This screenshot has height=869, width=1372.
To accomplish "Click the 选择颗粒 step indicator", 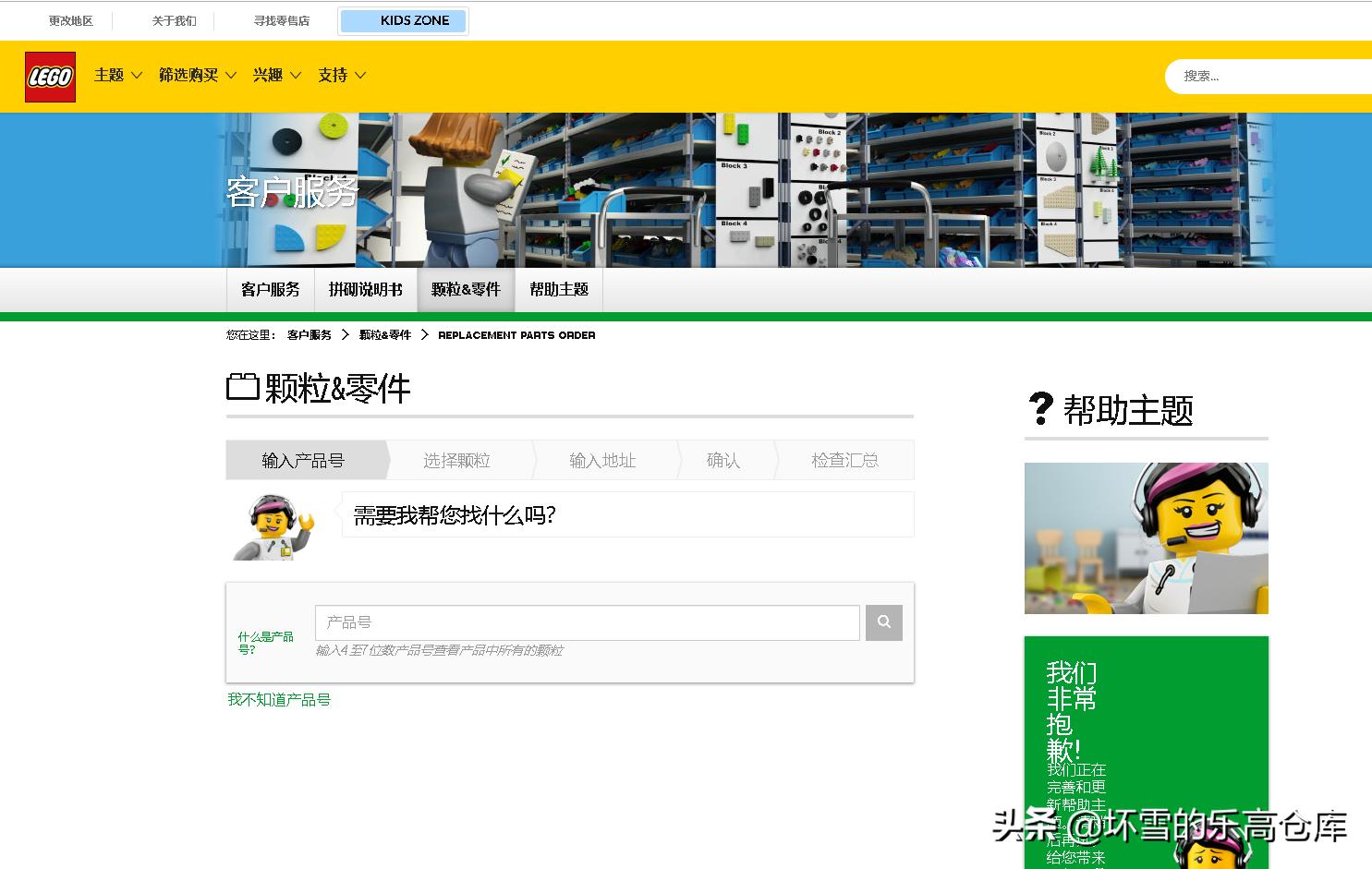I will [x=456, y=460].
